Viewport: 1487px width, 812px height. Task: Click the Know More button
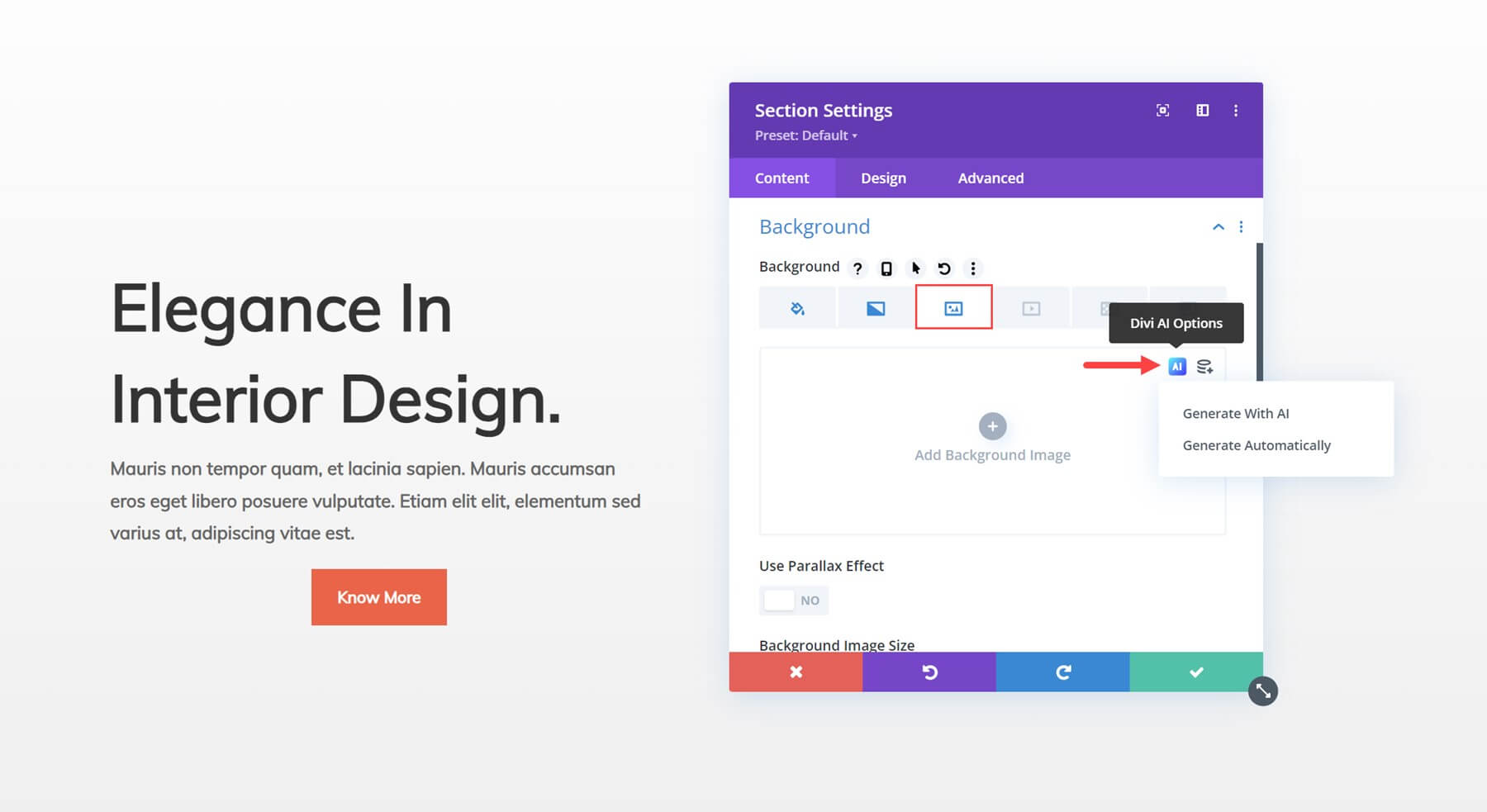379,597
